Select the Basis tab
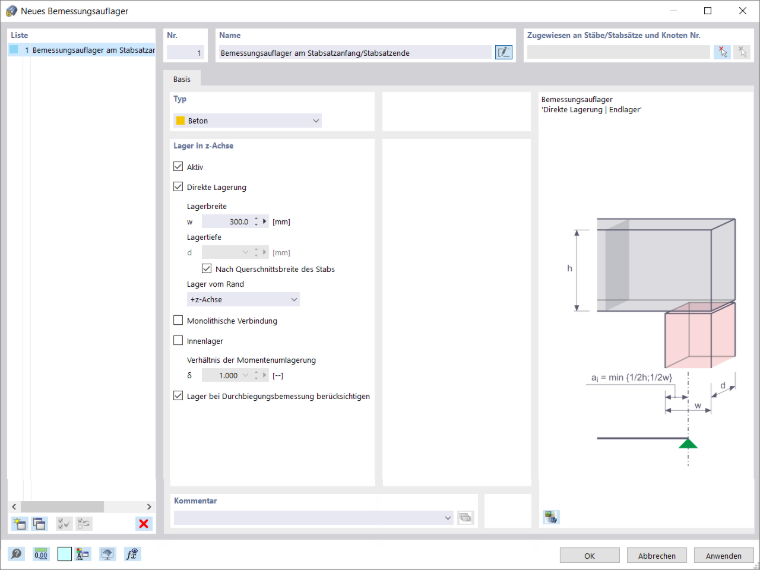 point(182,79)
